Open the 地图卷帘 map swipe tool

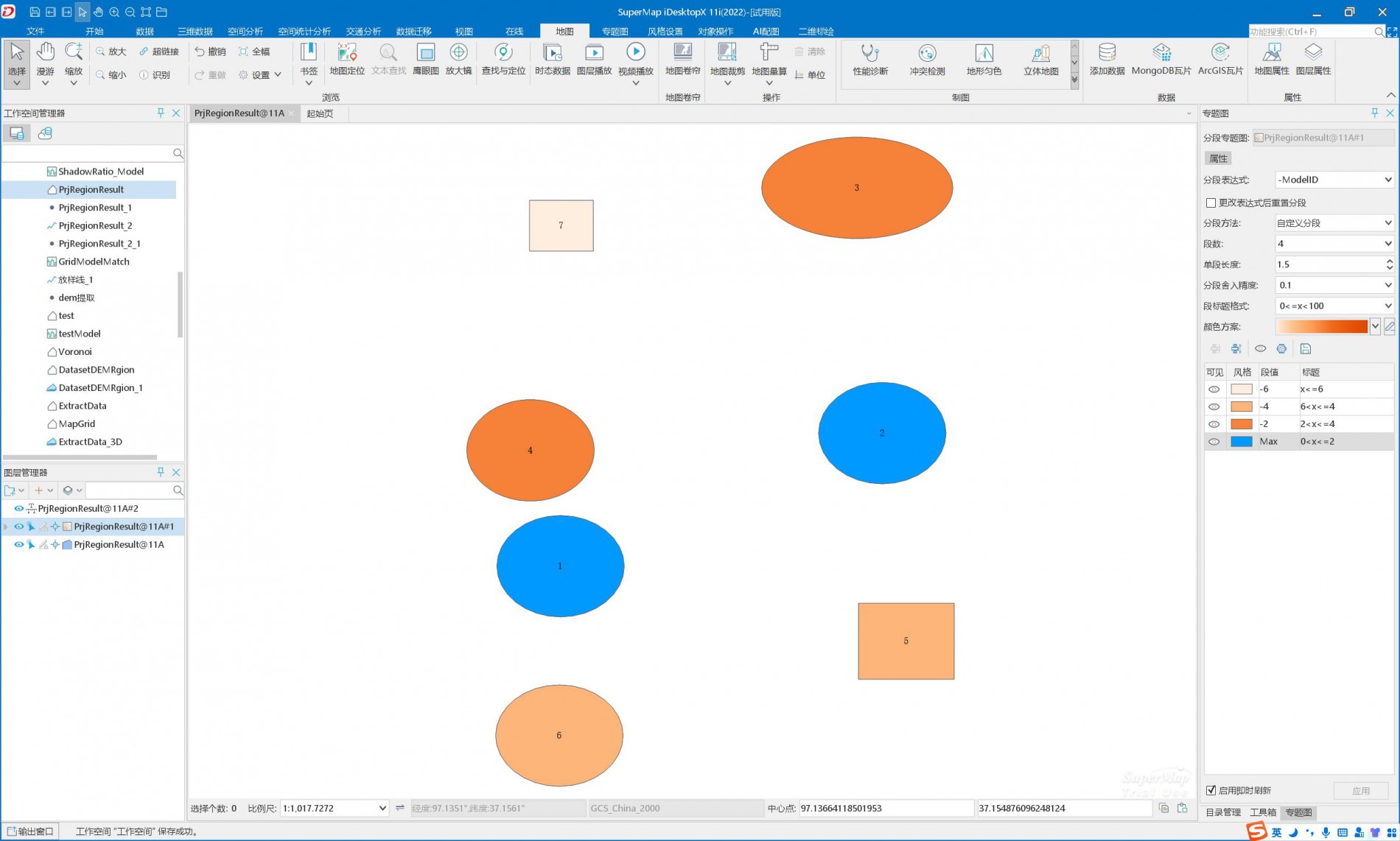tap(682, 59)
